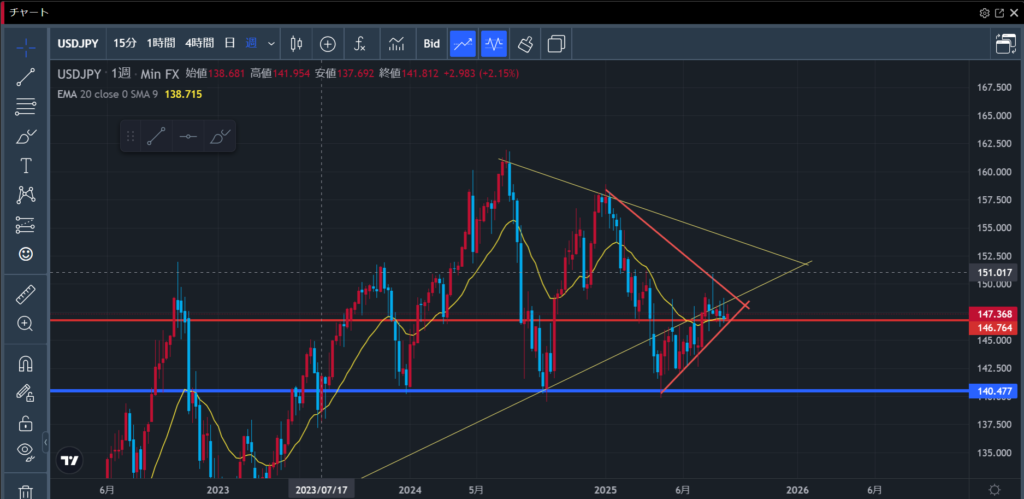The width and height of the screenshot is (1024, 499).
Task: Click the 2024 time axis label
Action: (x=410, y=490)
